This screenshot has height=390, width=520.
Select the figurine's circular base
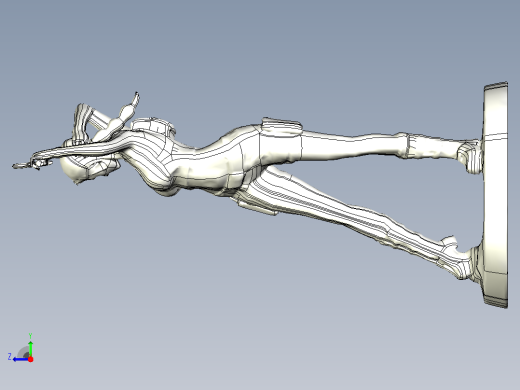tap(496, 195)
